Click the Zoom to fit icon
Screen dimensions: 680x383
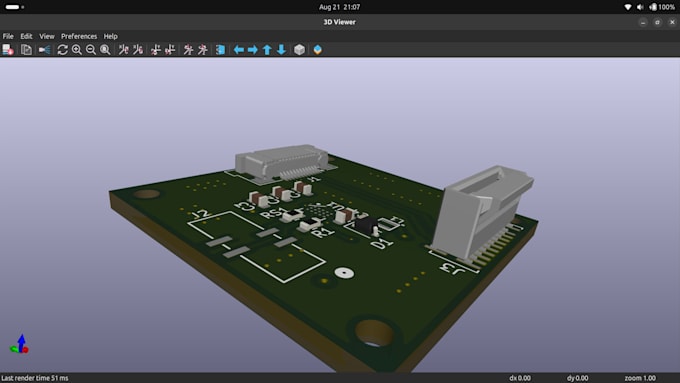coord(105,50)
